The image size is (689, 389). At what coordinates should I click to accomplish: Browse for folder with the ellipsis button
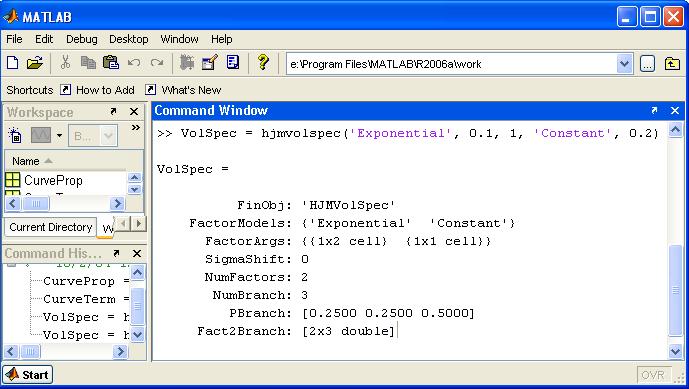point(647,64)
